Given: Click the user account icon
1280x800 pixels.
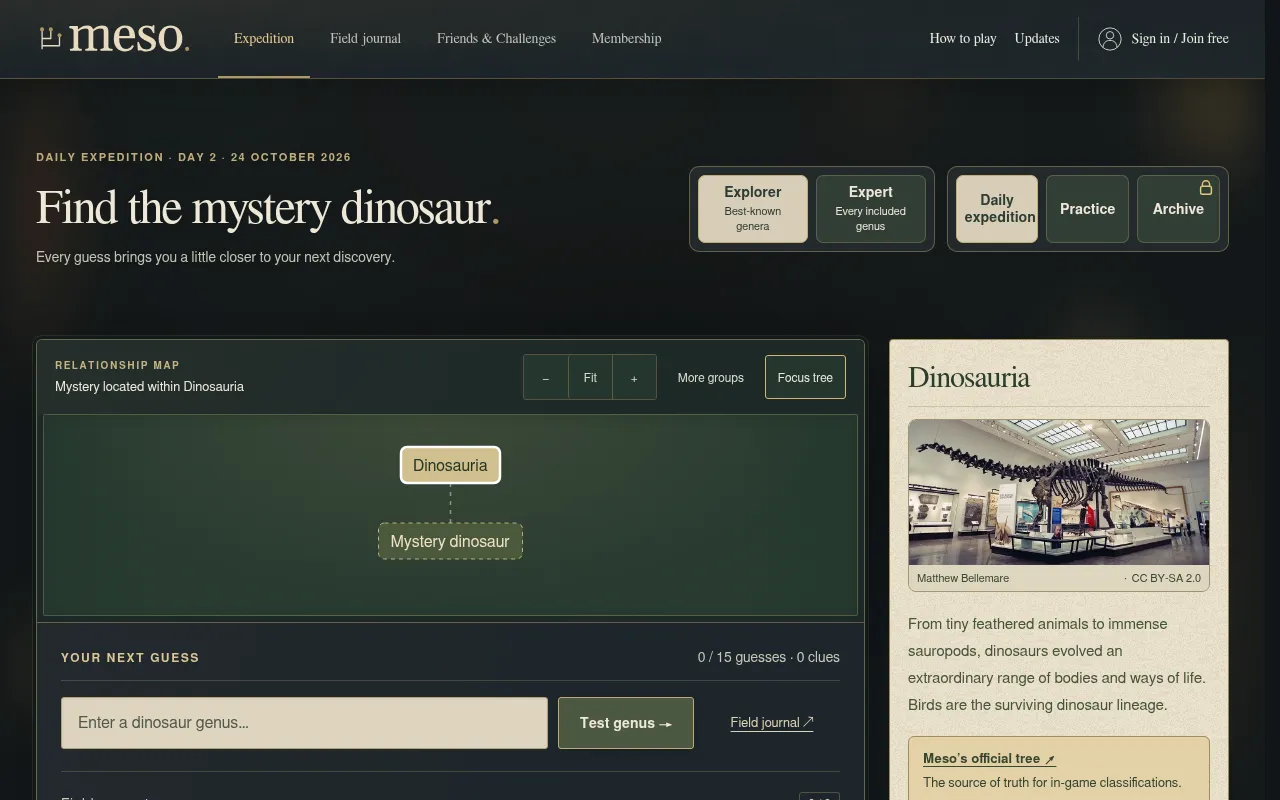Looking at the screenshot, I should click(1110, 39).
